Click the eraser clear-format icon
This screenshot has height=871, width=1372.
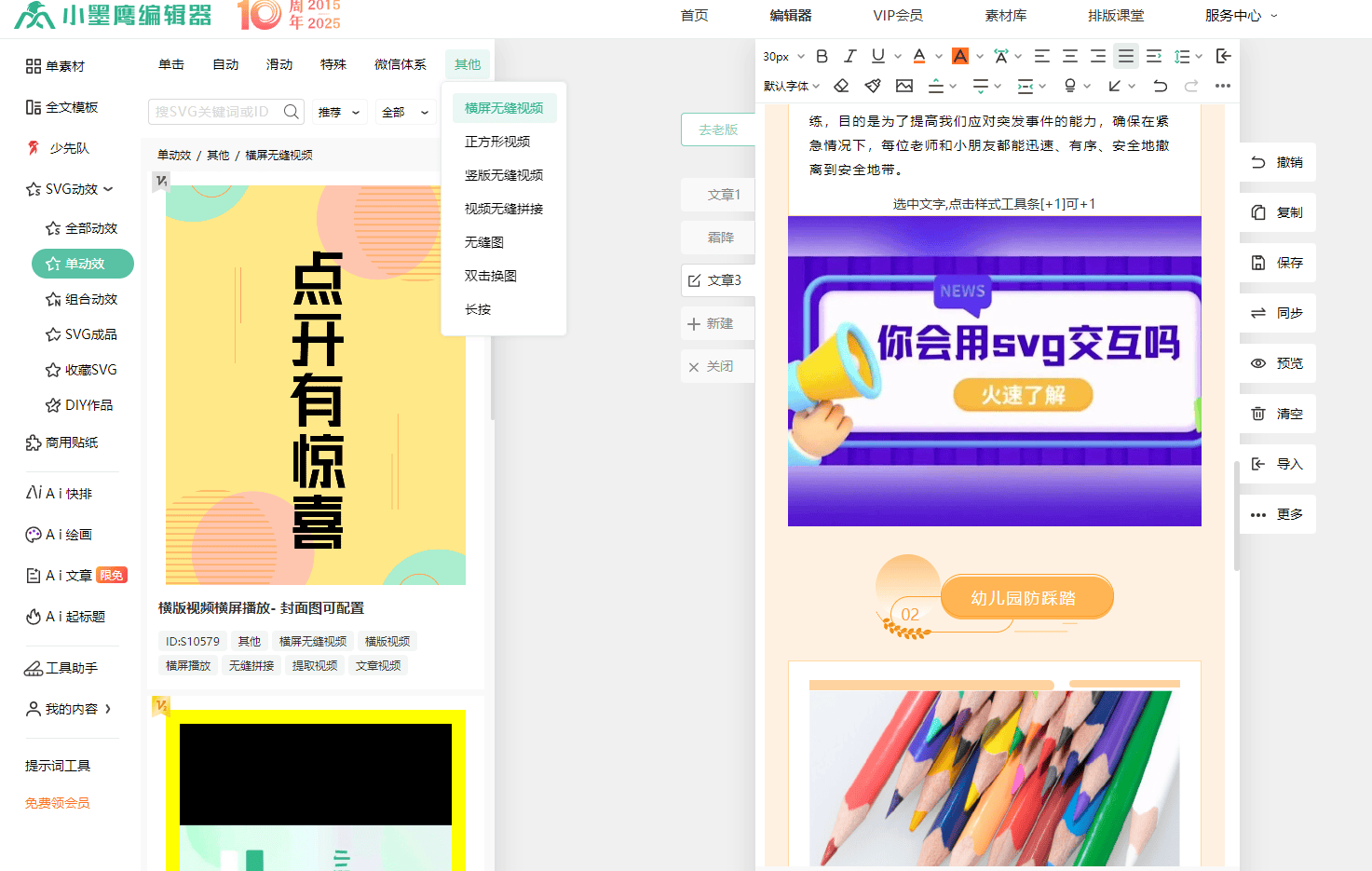coord(841,86)
